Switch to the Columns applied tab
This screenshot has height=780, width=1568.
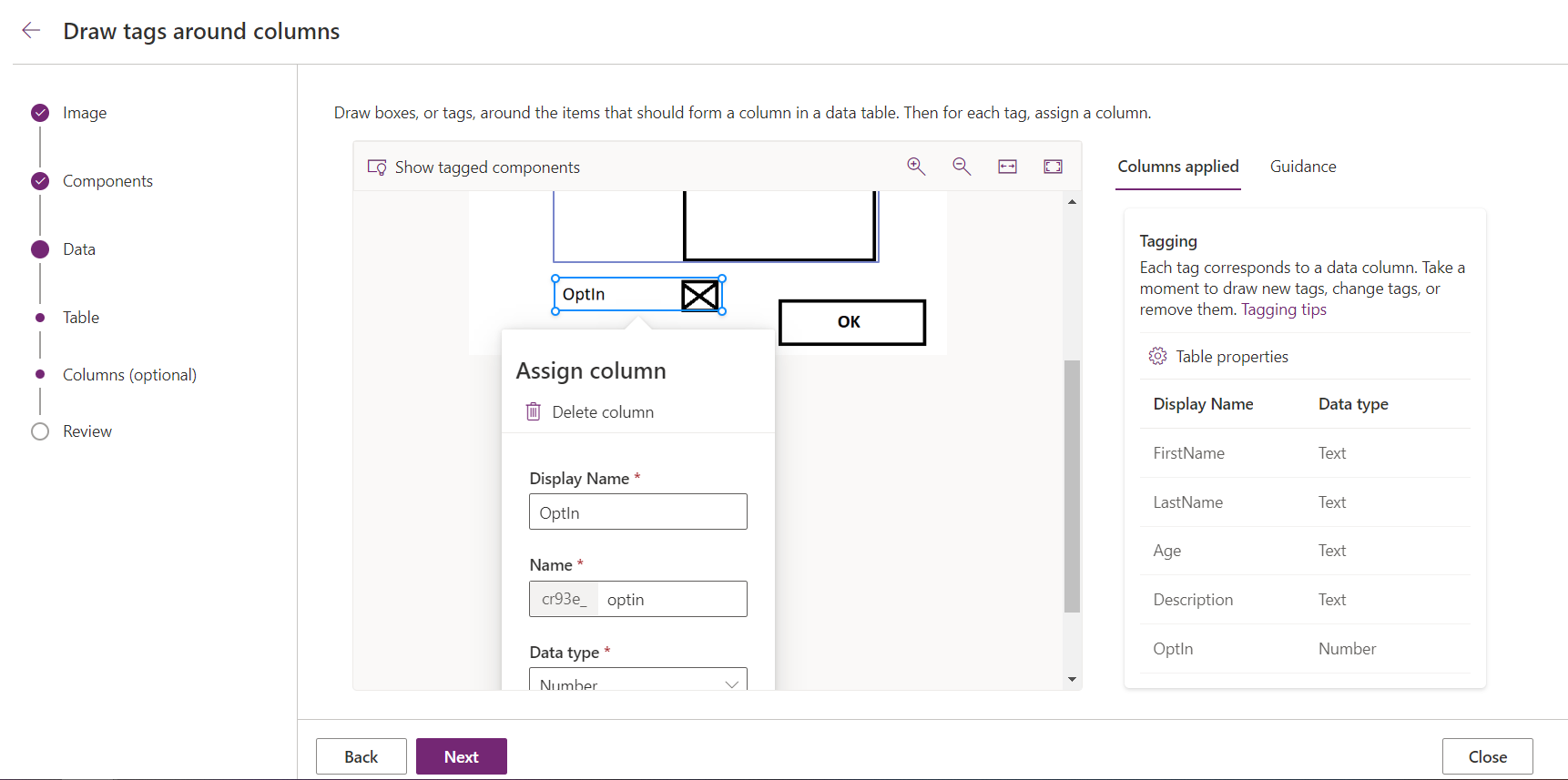pyautogui.click(x=1178, y=167)
